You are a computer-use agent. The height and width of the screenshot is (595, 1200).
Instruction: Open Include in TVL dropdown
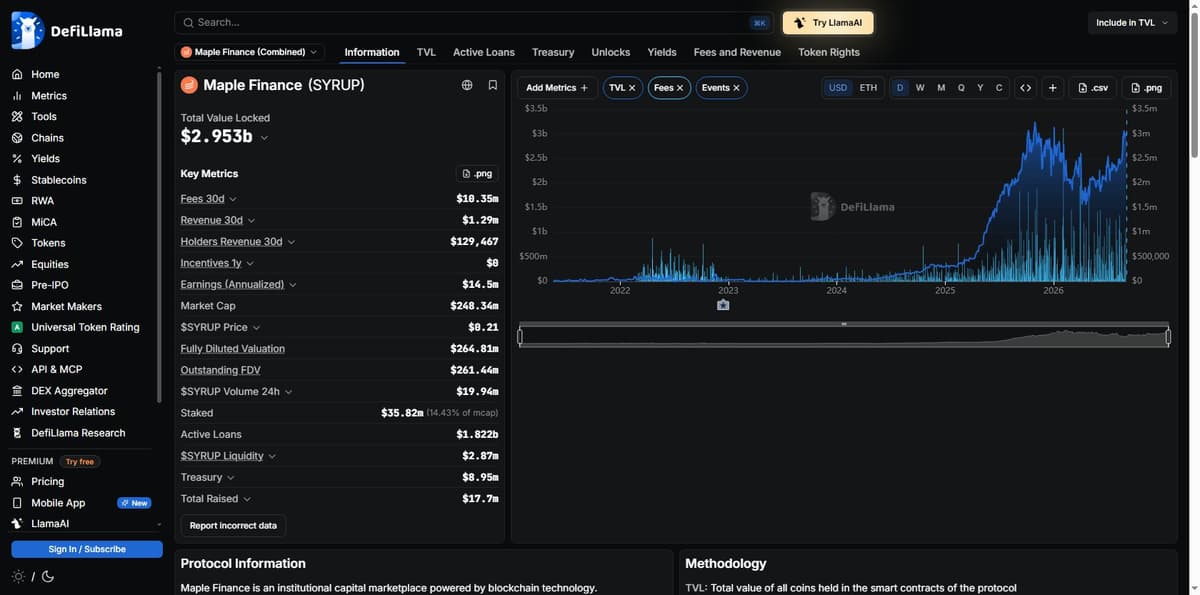(x=1131, y=23)
